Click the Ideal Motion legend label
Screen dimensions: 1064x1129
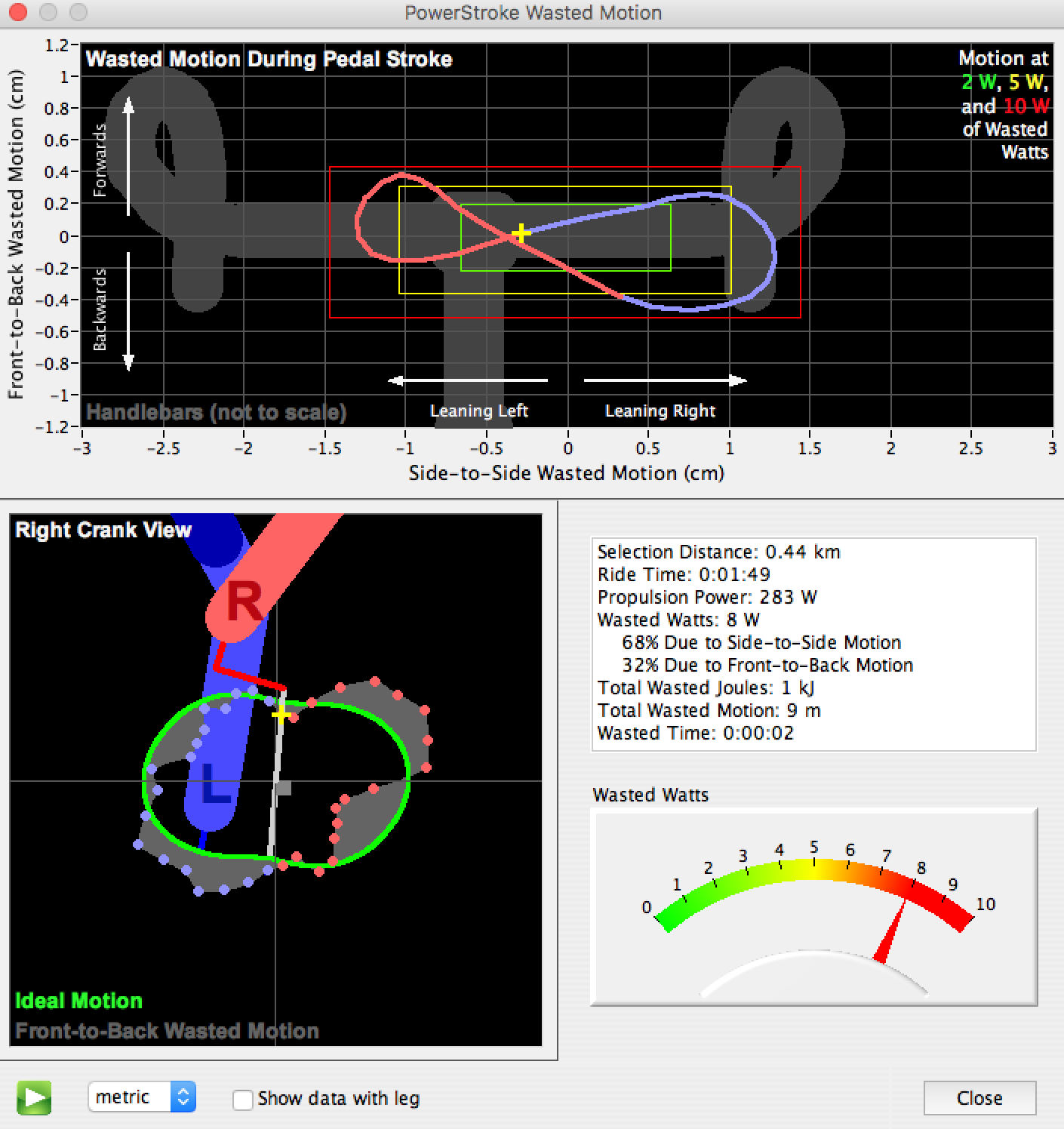[78, 1001]
